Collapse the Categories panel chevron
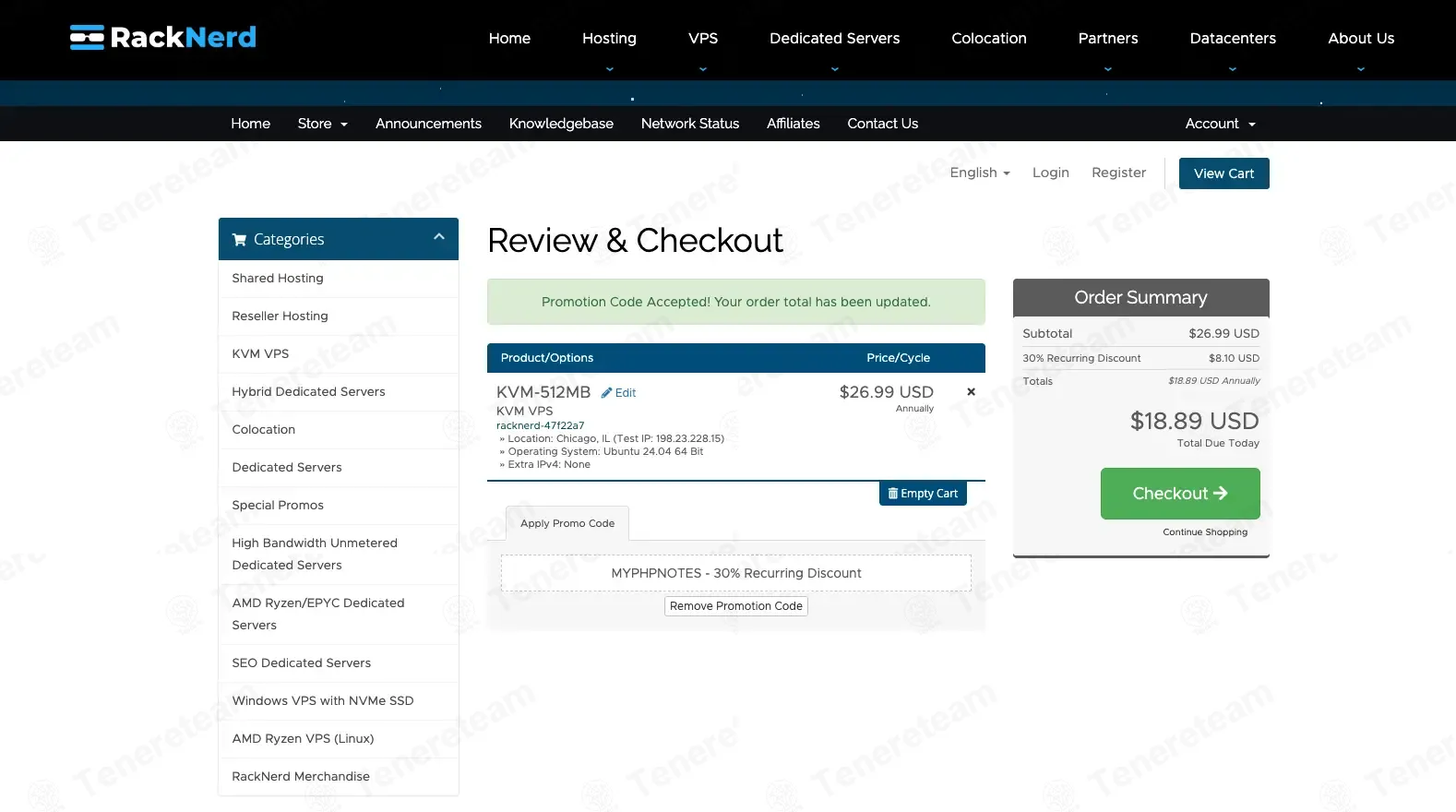This screenshot has width=1456, height=812. [x=439, y=238]
